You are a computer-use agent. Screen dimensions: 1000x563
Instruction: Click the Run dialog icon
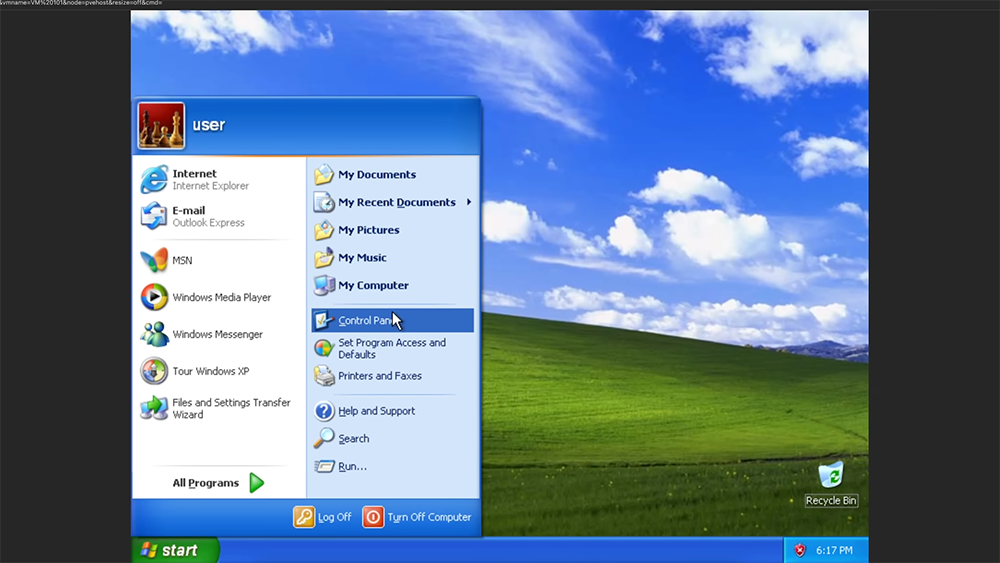click(x=324, y=466)
